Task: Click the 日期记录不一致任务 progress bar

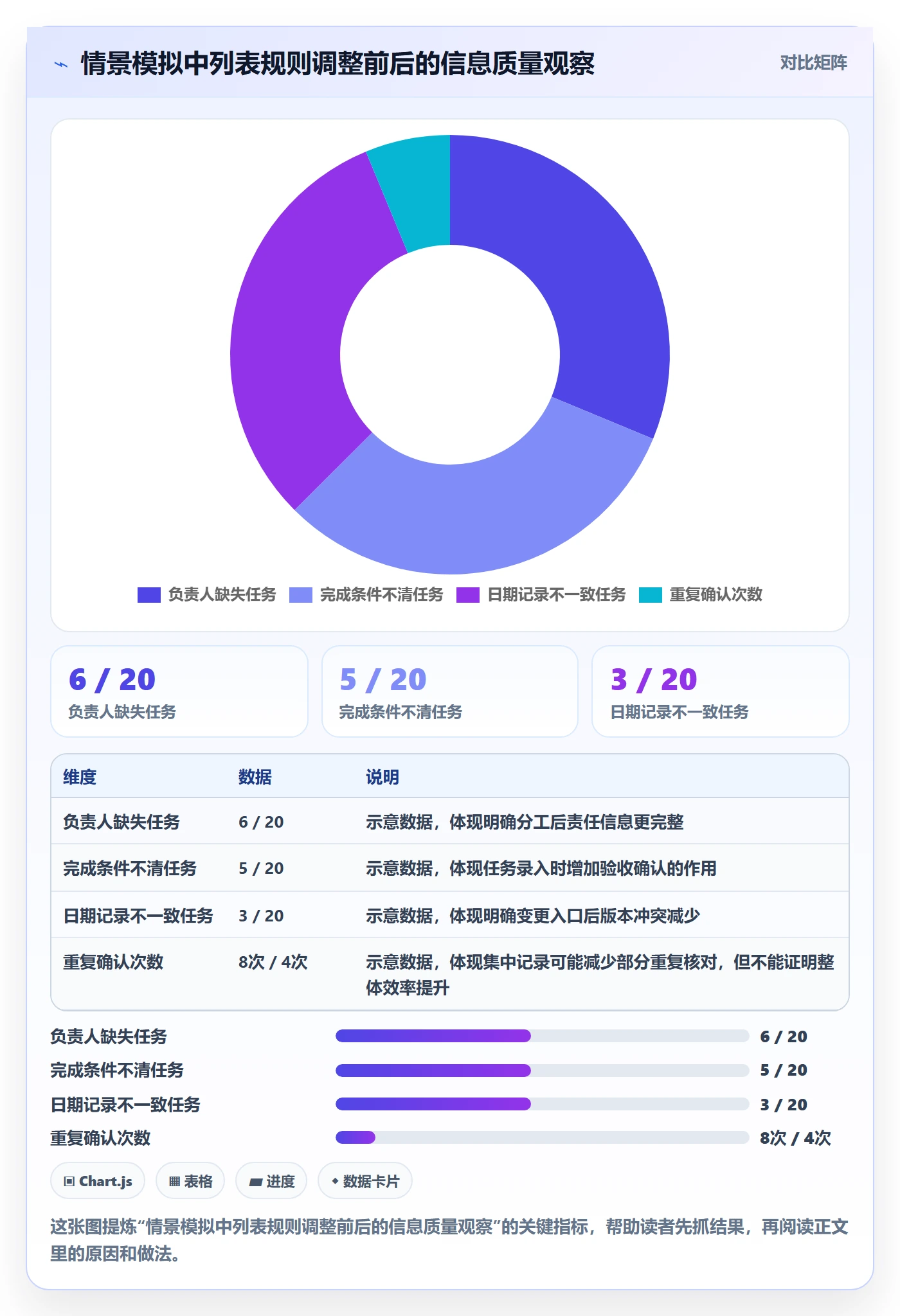Action: [x=543, y=1104]
